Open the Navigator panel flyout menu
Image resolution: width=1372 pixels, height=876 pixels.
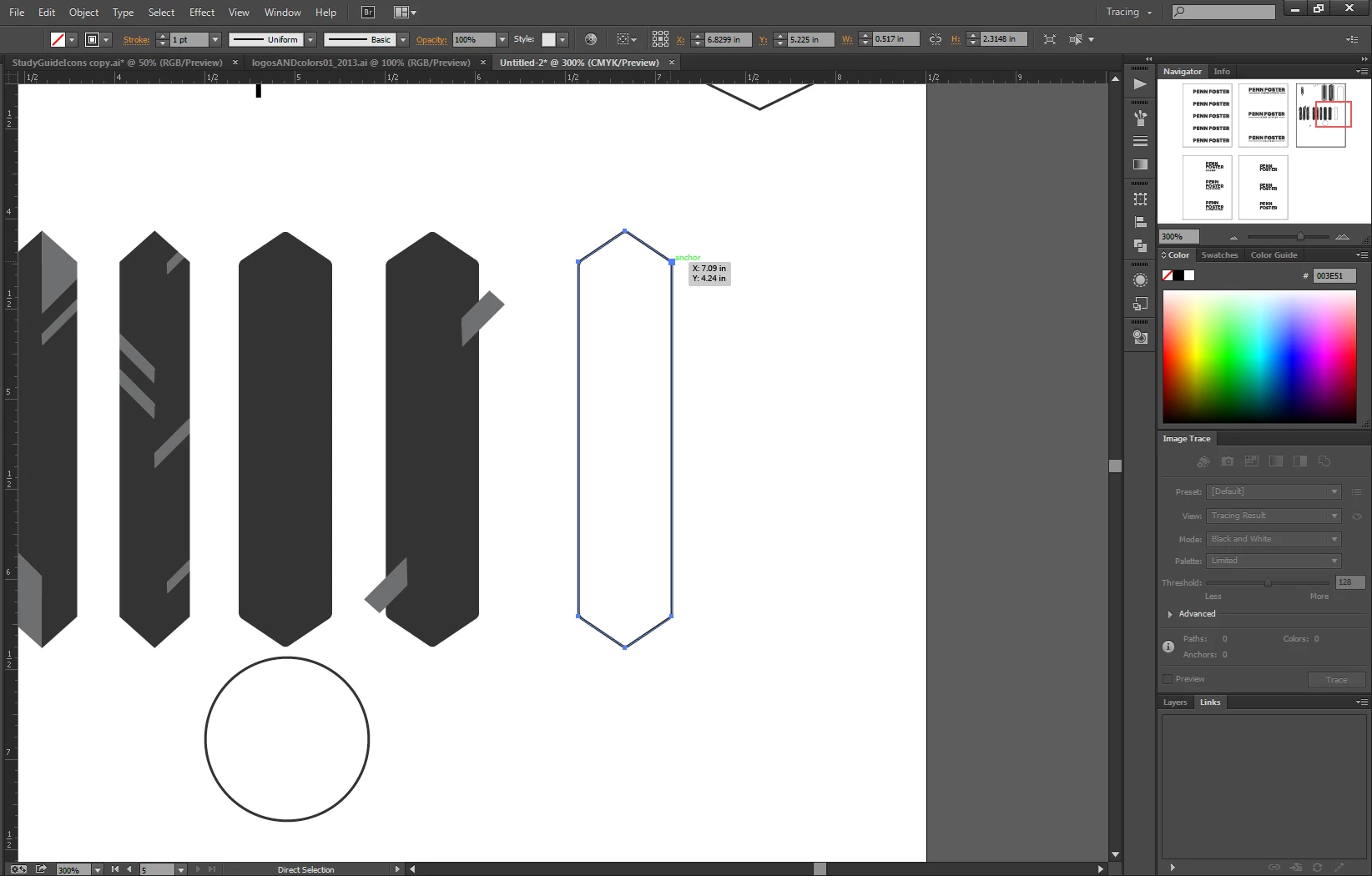[x=1361, y=72]
